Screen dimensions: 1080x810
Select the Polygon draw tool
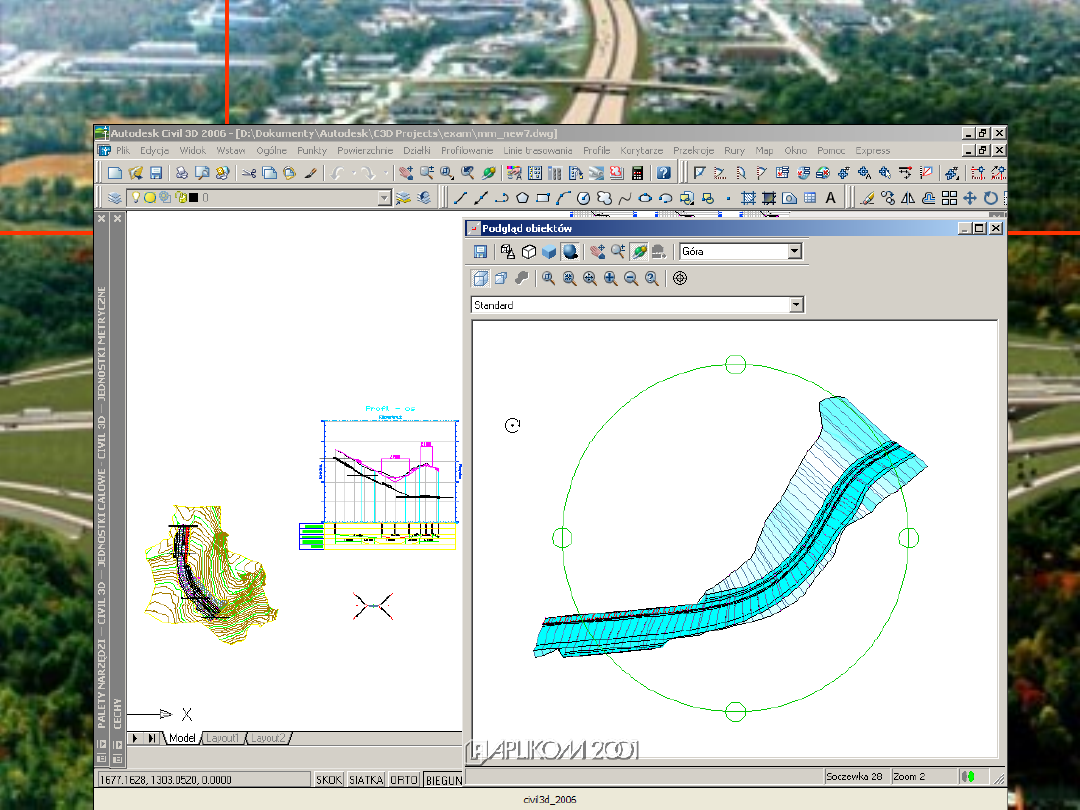(x=522, y=198)
